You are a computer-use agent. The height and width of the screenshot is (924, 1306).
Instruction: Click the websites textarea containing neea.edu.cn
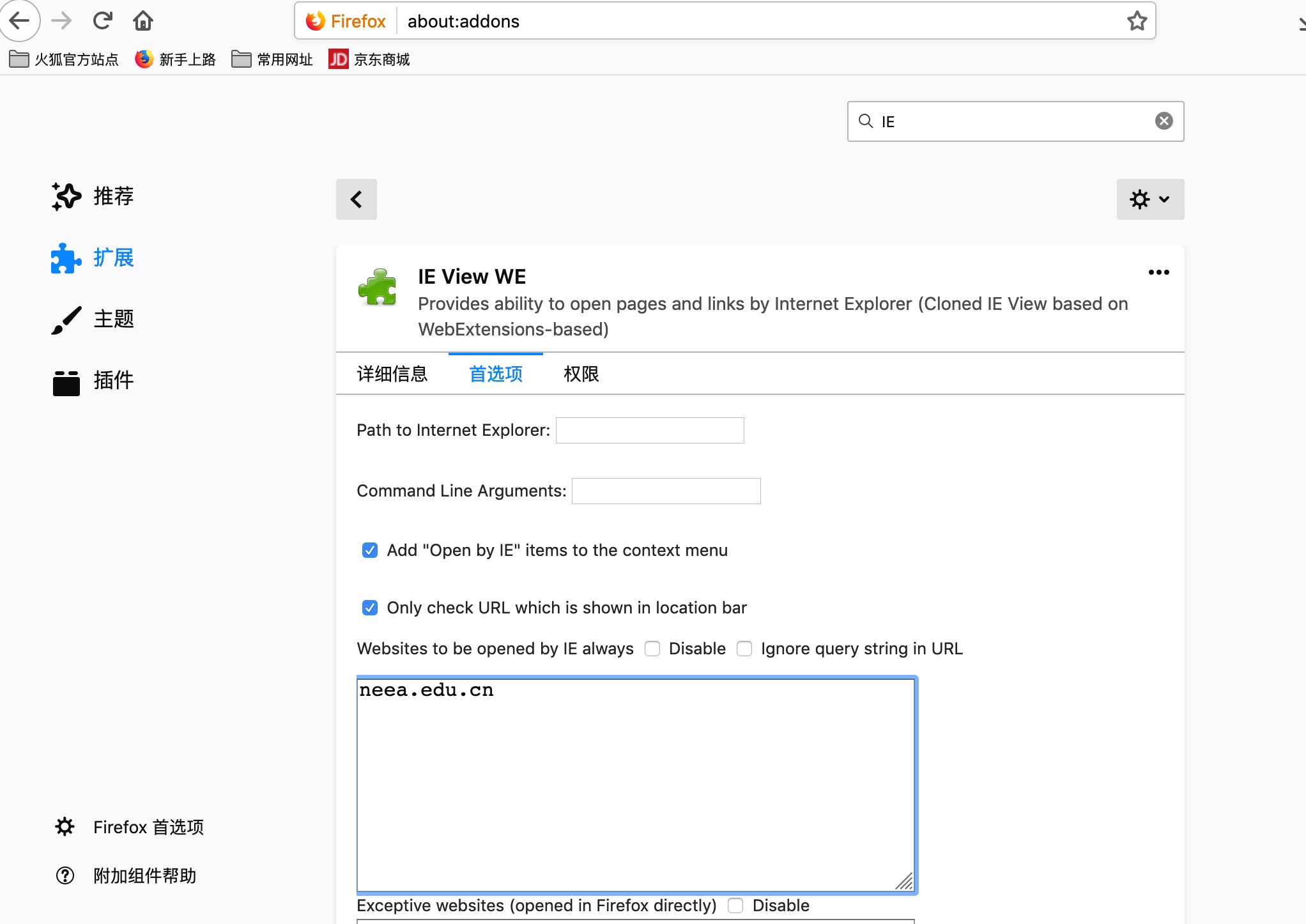click(636, 785)
